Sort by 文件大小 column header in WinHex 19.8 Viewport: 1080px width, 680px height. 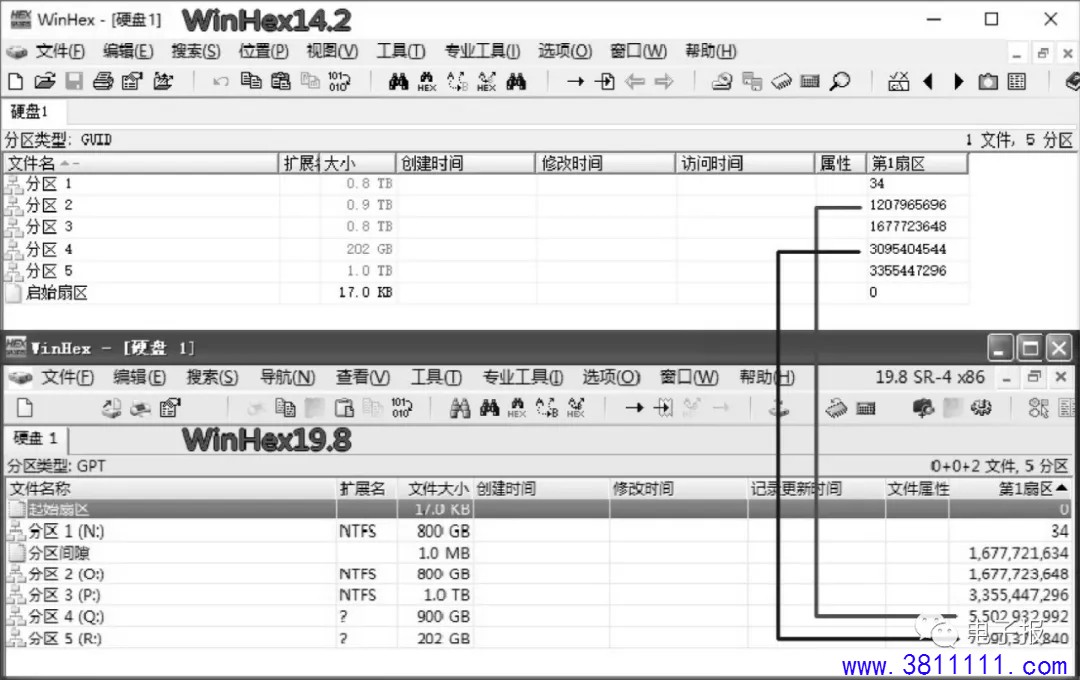pos(435,489)
